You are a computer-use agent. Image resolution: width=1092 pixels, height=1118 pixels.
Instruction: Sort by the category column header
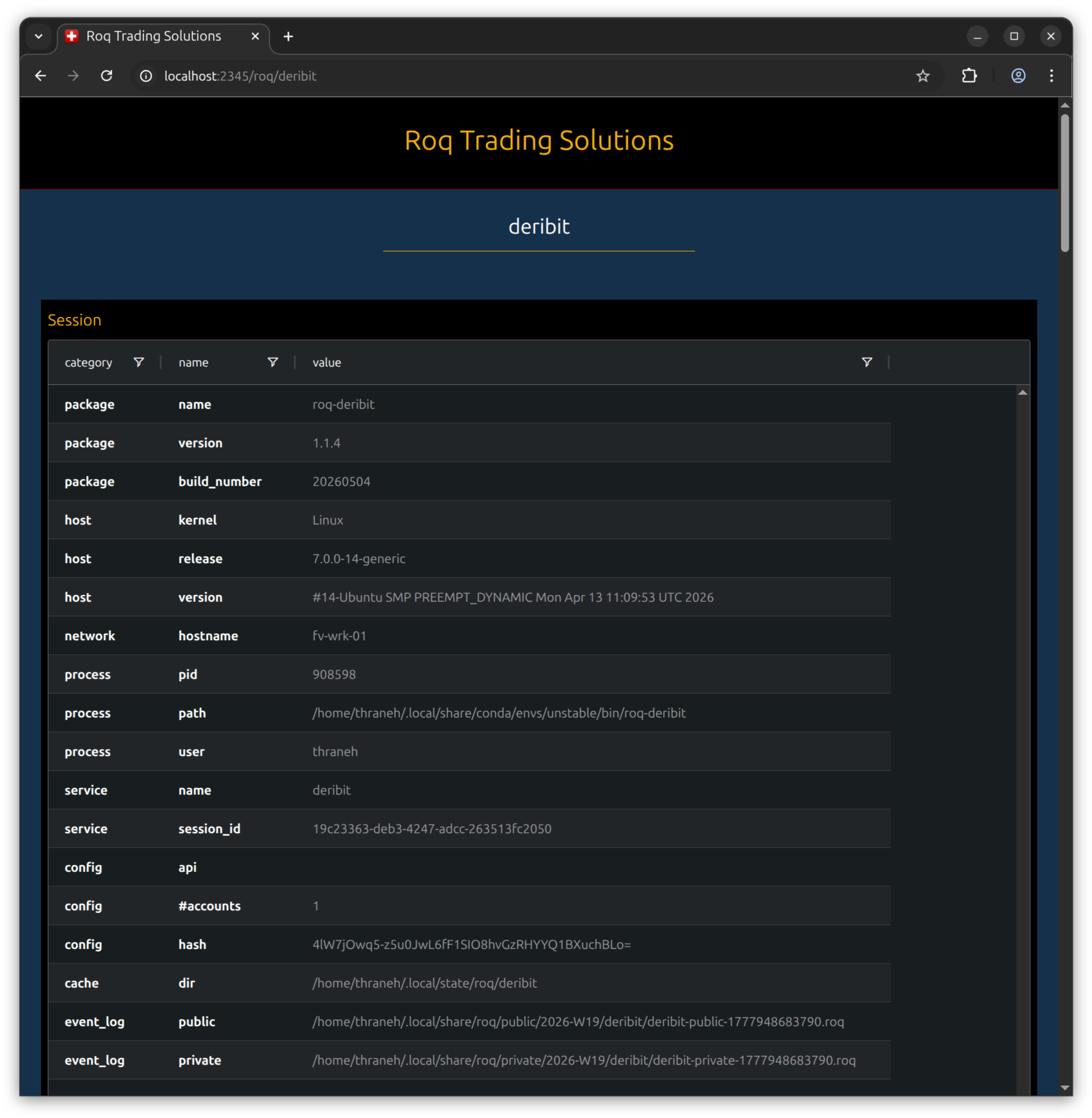(88, 362)
